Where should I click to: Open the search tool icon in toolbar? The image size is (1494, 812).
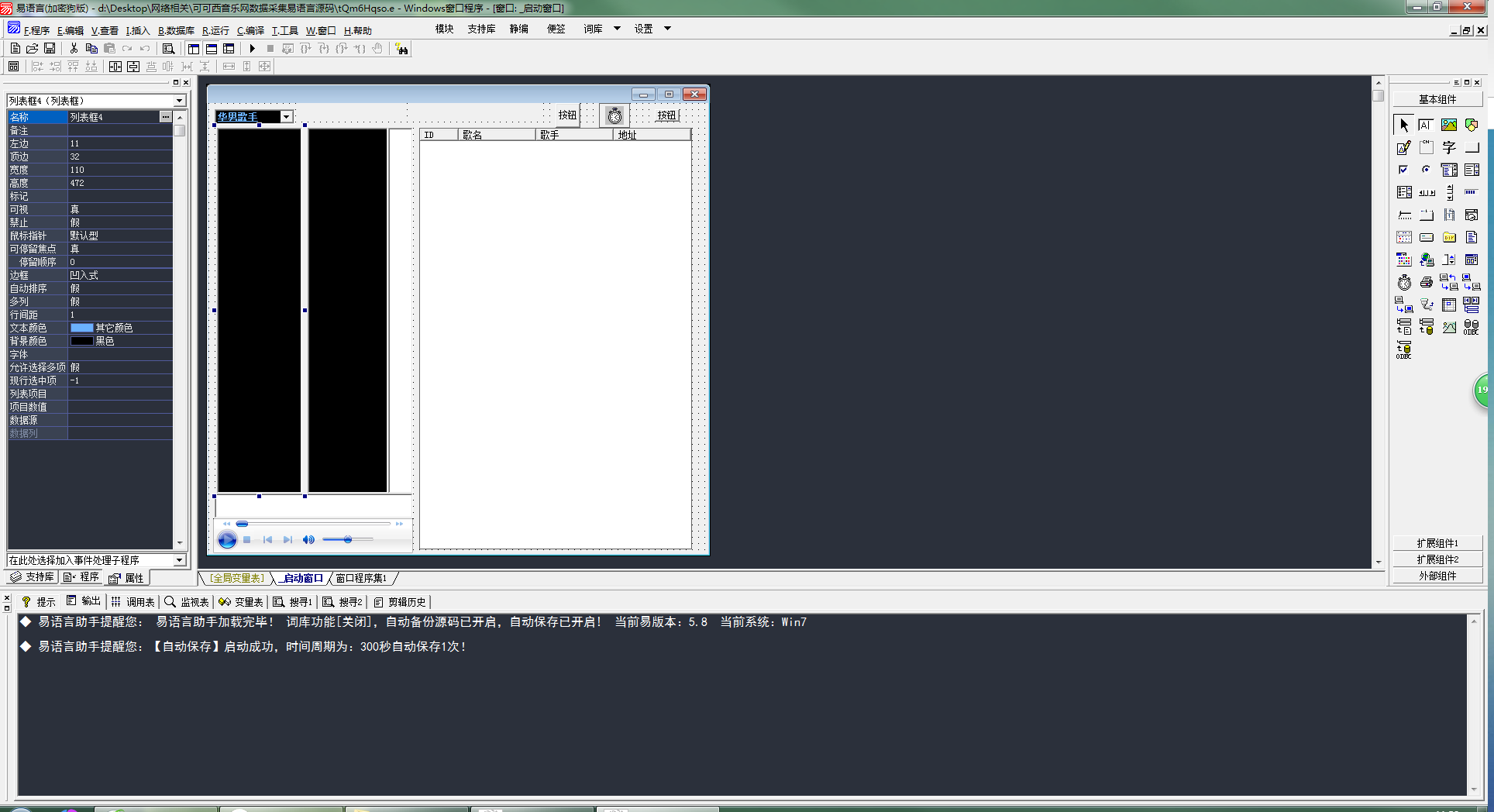pyautogui.click(x=168, y=48)
